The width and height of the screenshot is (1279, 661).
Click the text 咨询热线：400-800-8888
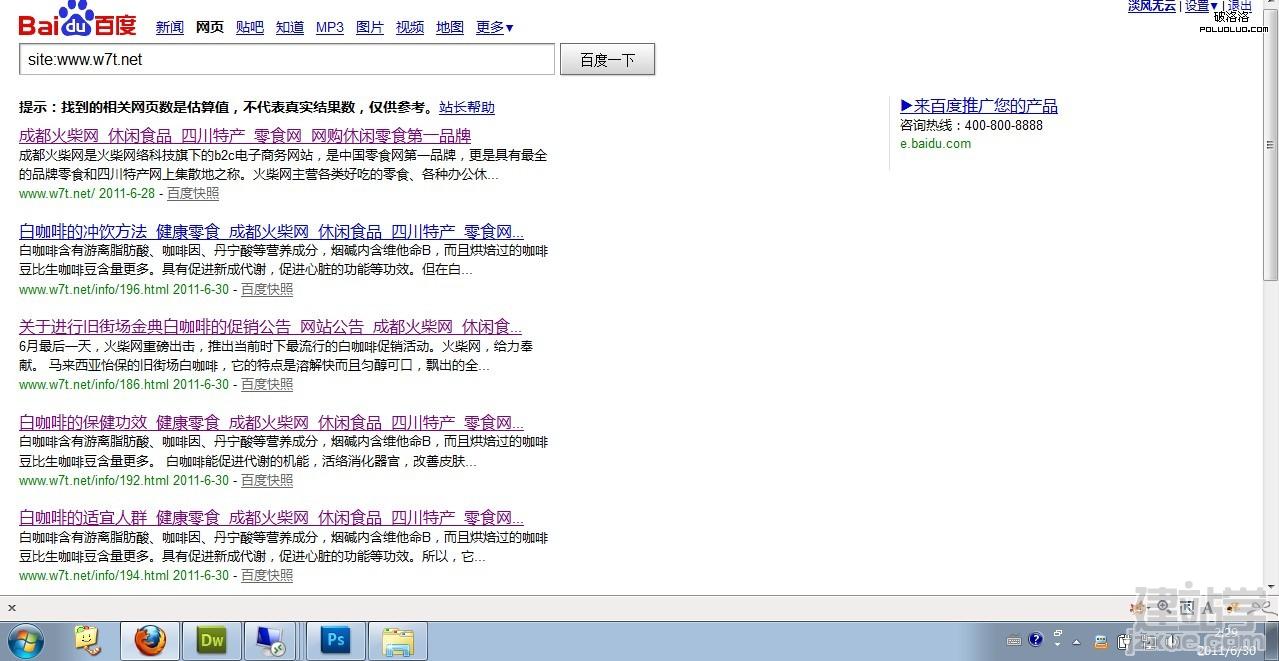[971, 126]
